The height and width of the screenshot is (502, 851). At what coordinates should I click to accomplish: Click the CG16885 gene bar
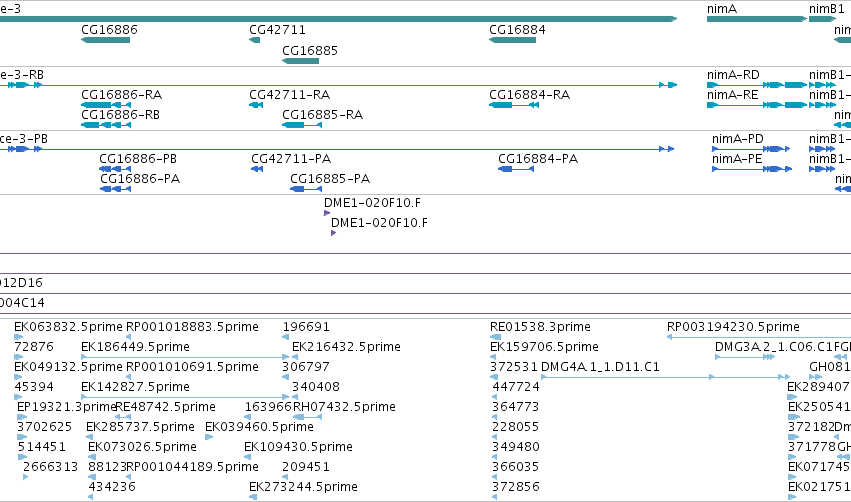[300, 61]
